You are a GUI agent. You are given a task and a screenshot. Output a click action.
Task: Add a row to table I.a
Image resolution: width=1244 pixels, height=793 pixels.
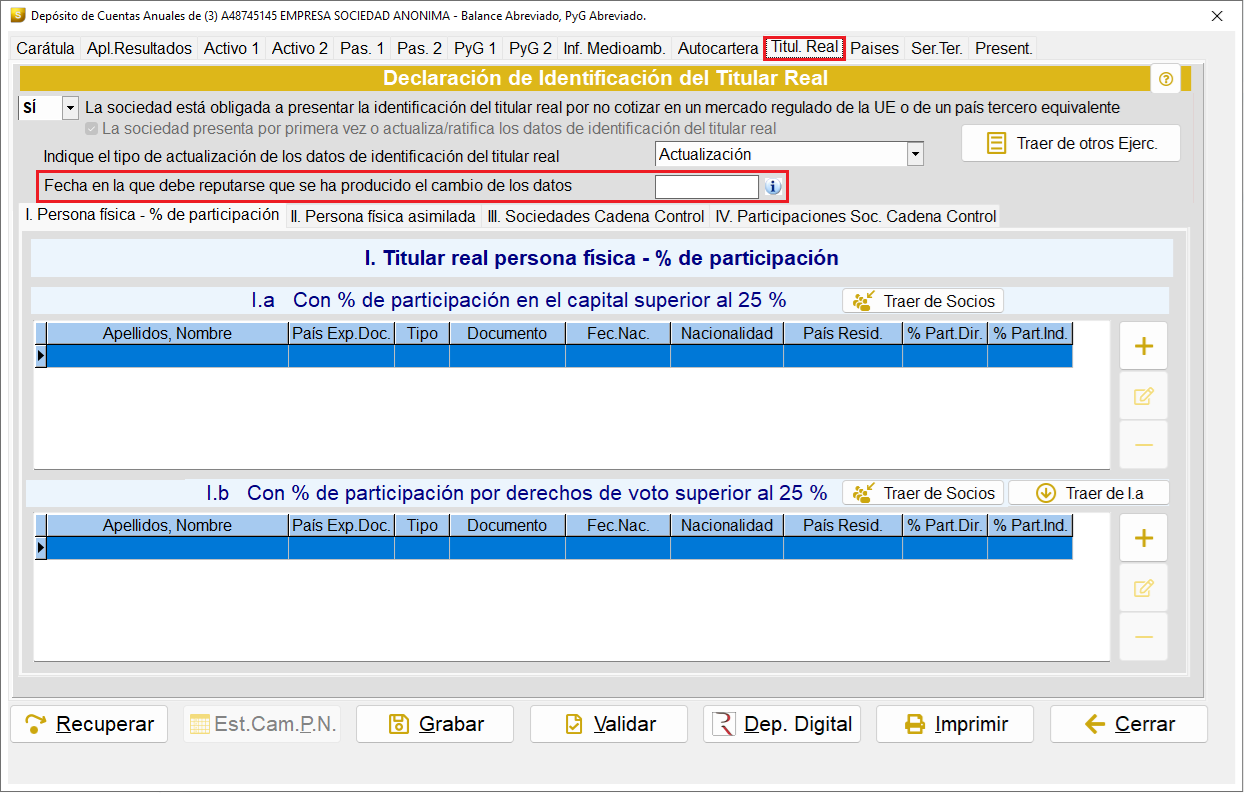1144,347
